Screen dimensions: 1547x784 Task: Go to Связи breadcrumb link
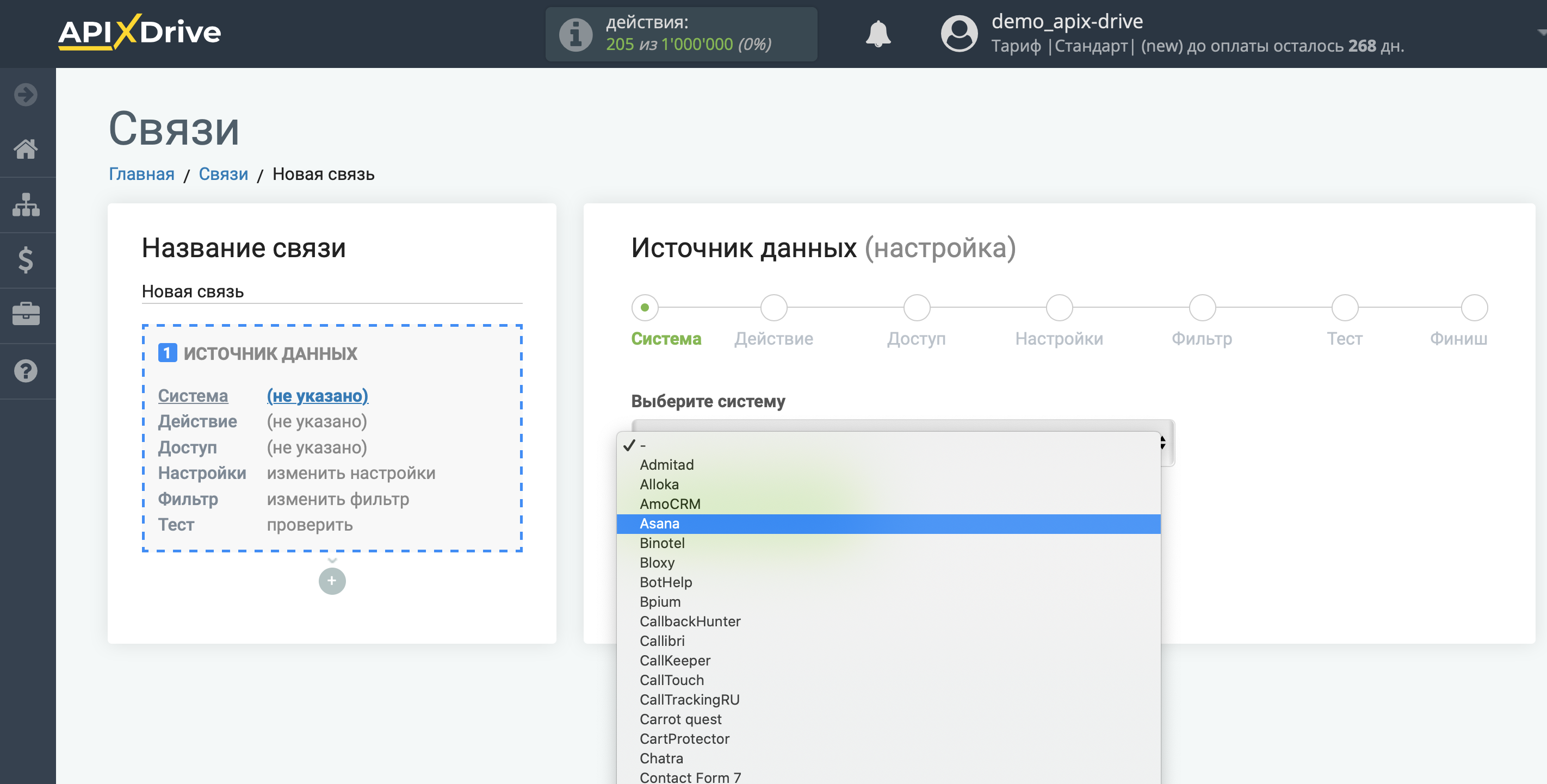coord(224,174)
